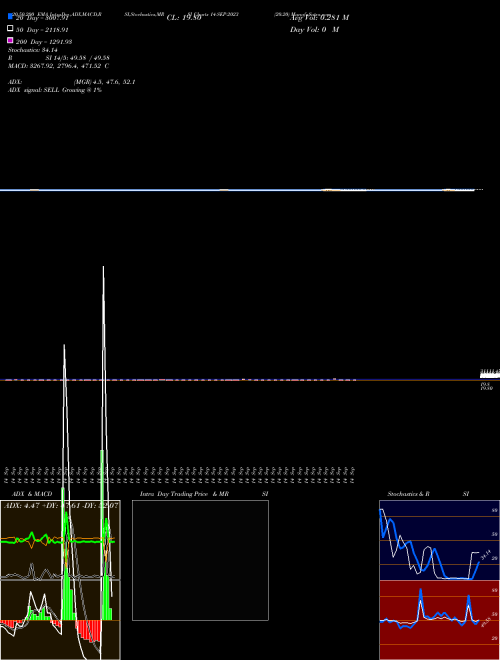
Task: Click the blue Stochastics chart panel
Action: (x=439, y=540)
